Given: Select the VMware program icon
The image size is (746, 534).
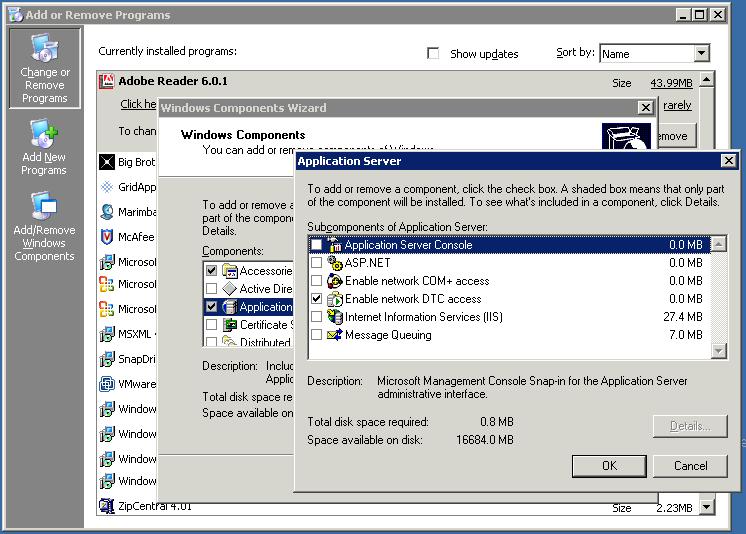Looking at the screenshot, I should pos(107,384).
